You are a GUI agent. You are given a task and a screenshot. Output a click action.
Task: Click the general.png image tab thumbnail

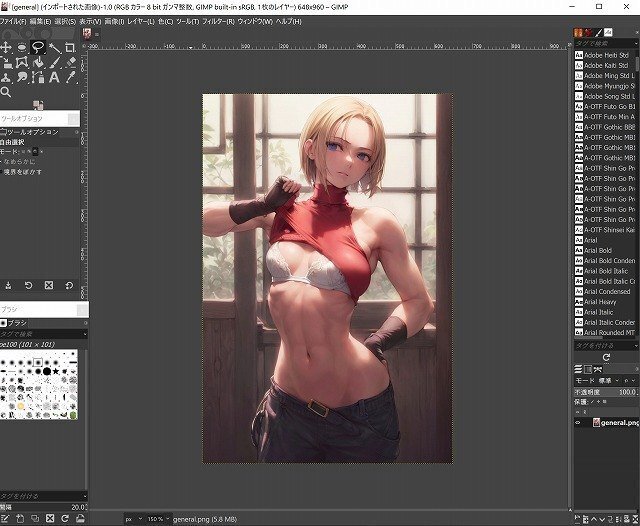coord(87,34)
